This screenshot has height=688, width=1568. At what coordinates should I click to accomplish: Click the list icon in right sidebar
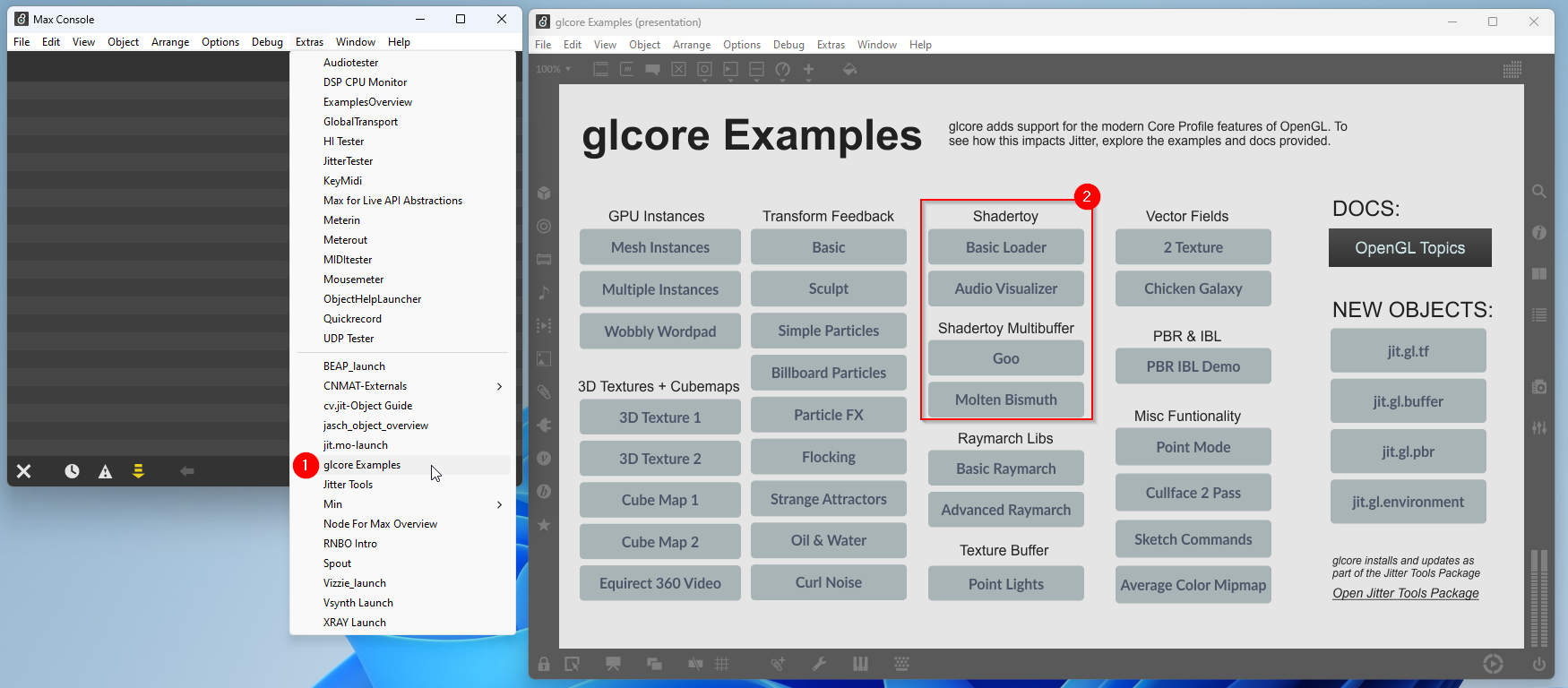point(1539,315)
